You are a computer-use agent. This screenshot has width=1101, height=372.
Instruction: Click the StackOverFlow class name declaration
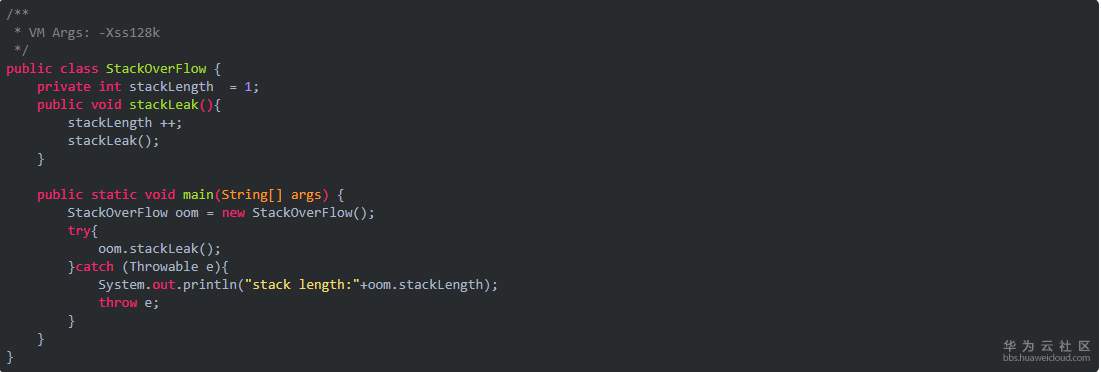156,69
